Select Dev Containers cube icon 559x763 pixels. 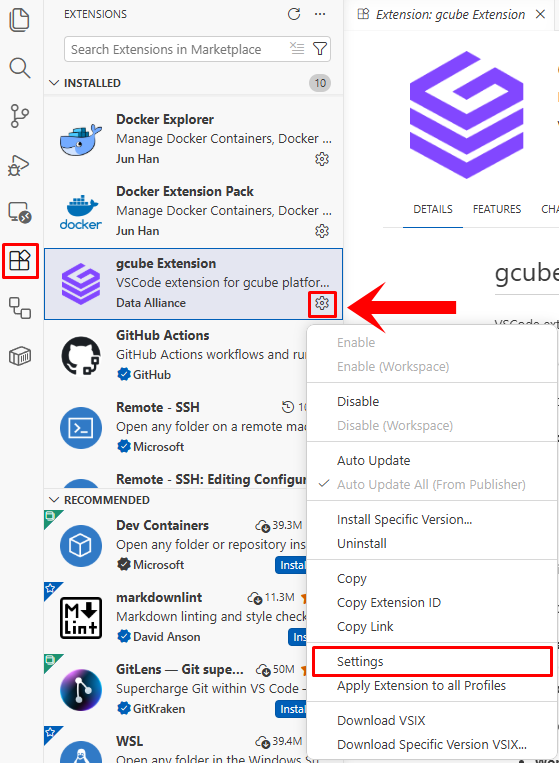(81, 545)
